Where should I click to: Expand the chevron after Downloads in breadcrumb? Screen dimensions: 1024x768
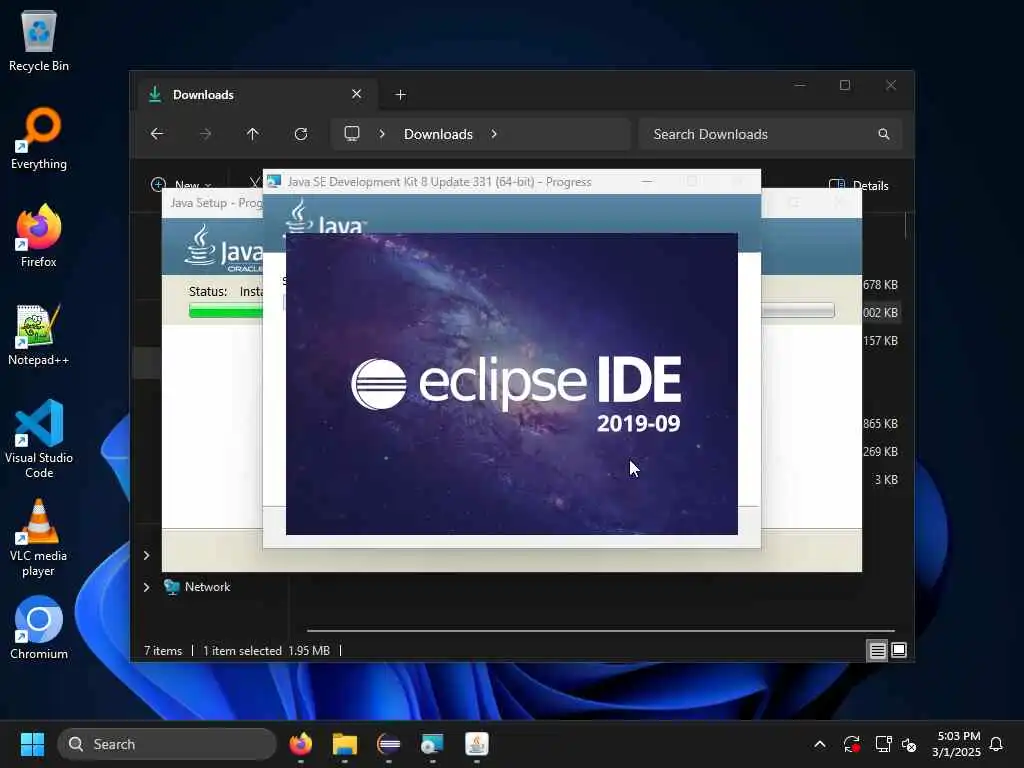[494, 134]
